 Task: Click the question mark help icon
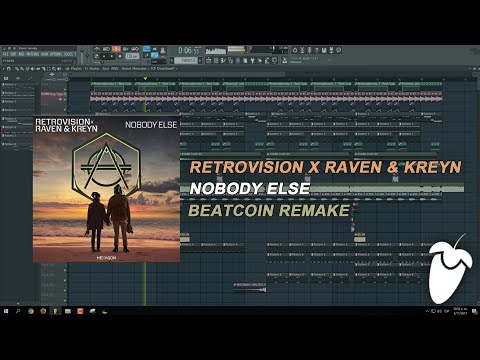(316, 50)
